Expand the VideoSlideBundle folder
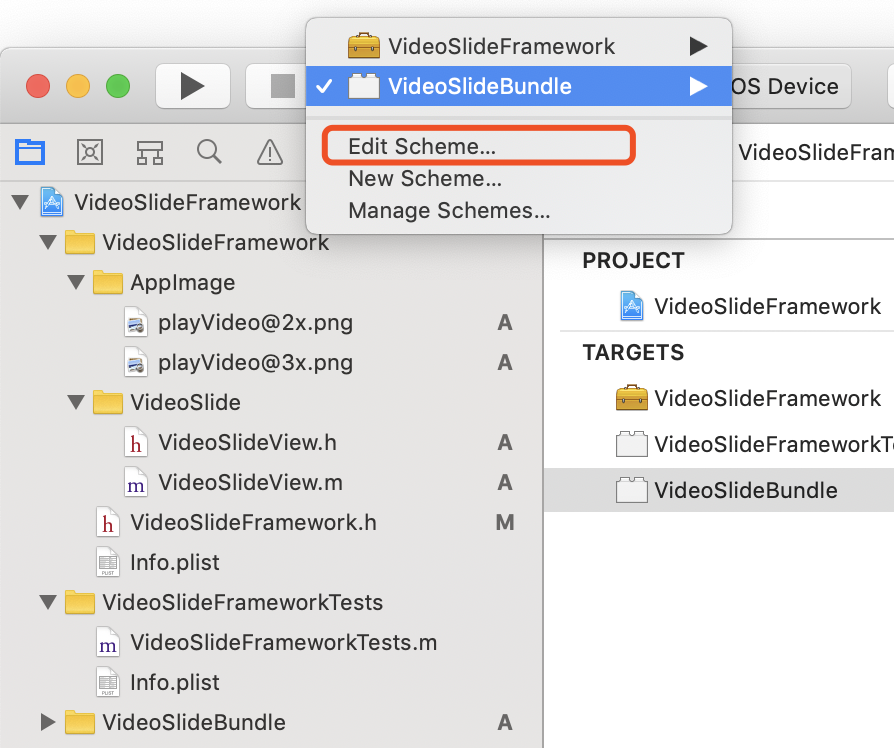The width and height of the screenshot is (894, 748). coord(48,722)
